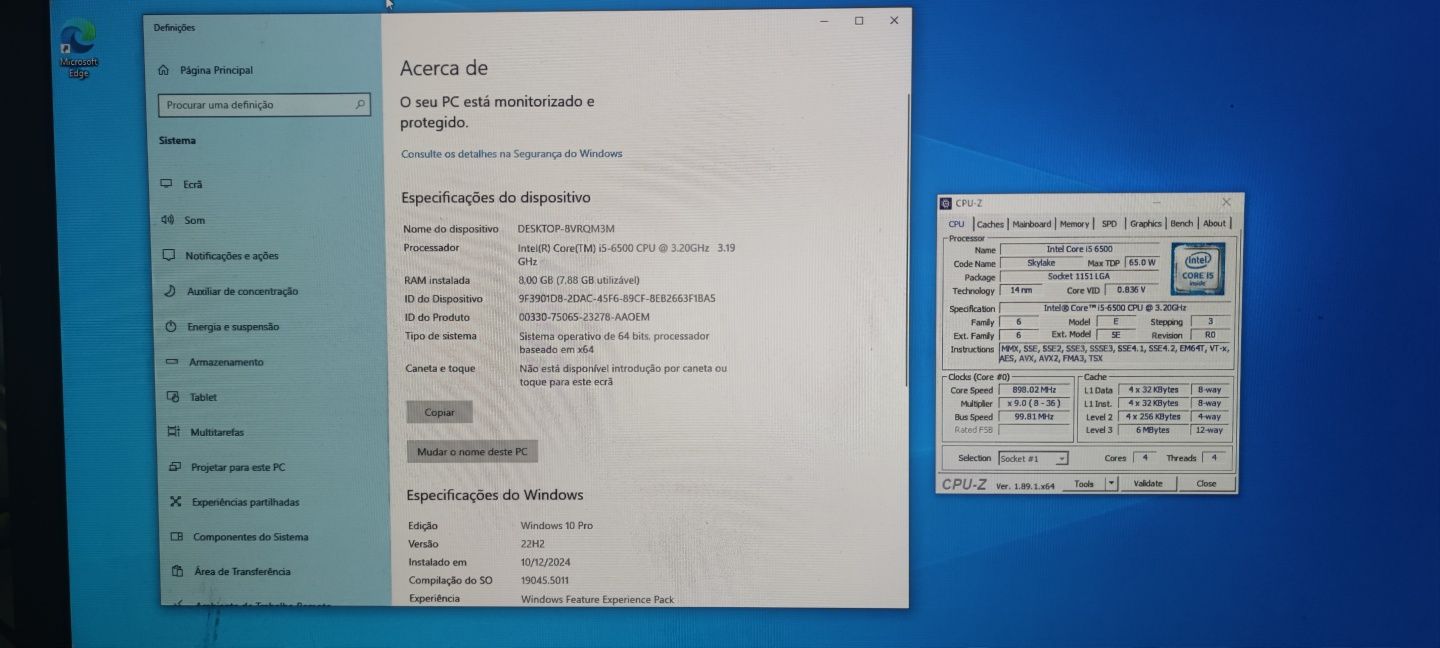Open Microsoft Edge desktop shortcut
1440x648 pixels.
coord(78,48)
